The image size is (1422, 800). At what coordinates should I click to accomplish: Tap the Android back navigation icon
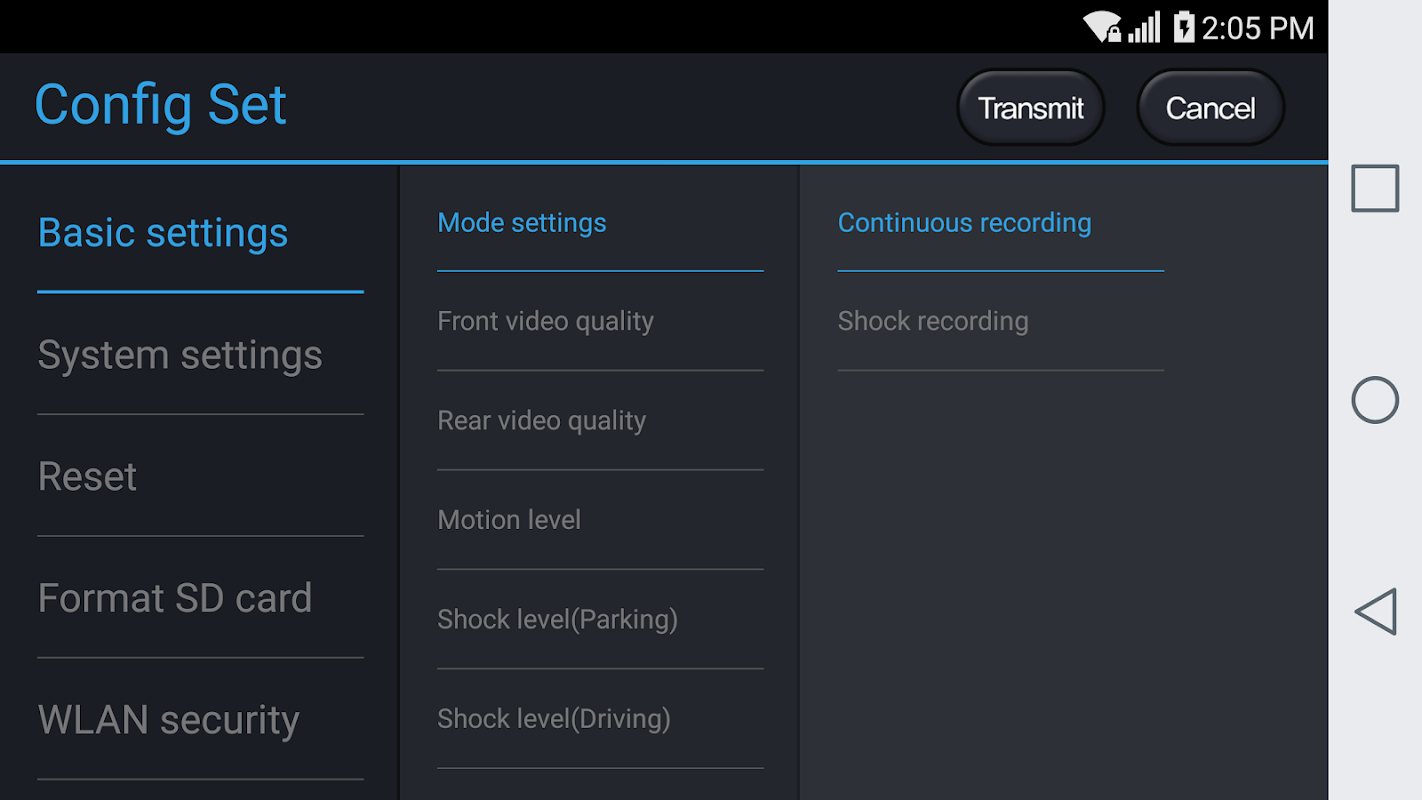point(1375,611)
